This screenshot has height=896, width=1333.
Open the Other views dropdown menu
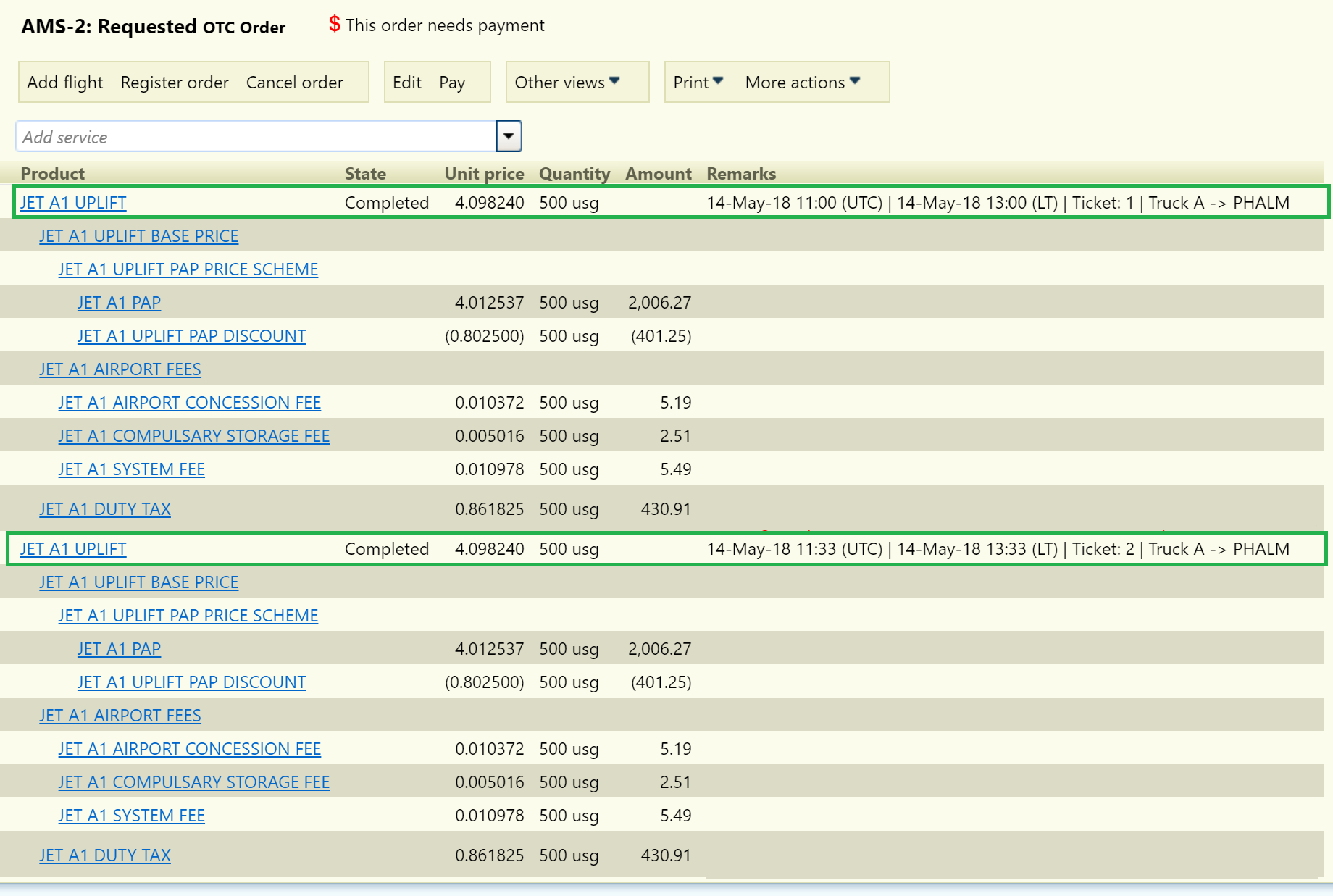click(x=567, y=83)
